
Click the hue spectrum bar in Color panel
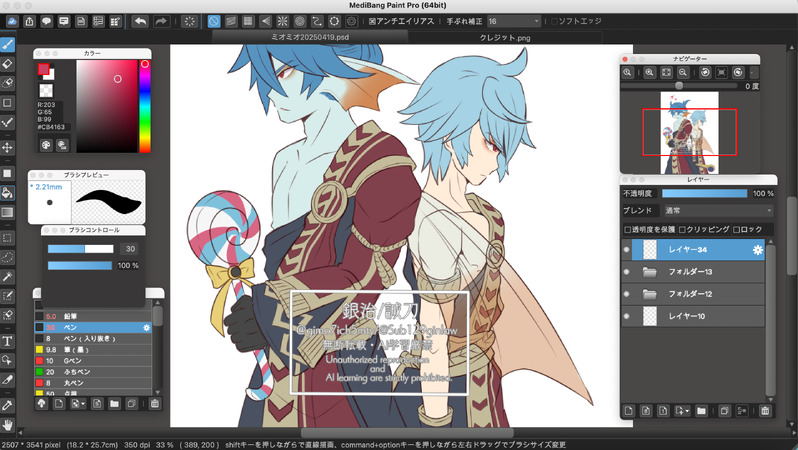pos(145,106)
